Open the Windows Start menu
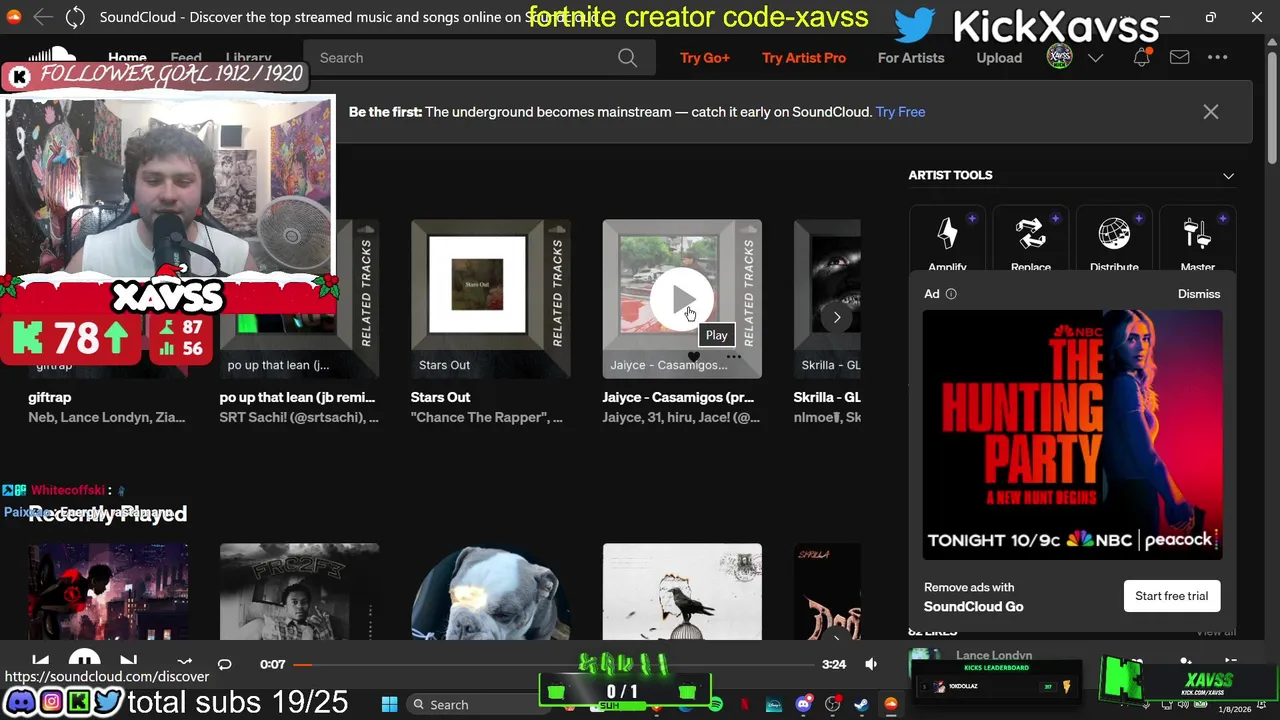The width and height of the screenshot is (1280, 720). pyautogui.click(x=389, y=704)
